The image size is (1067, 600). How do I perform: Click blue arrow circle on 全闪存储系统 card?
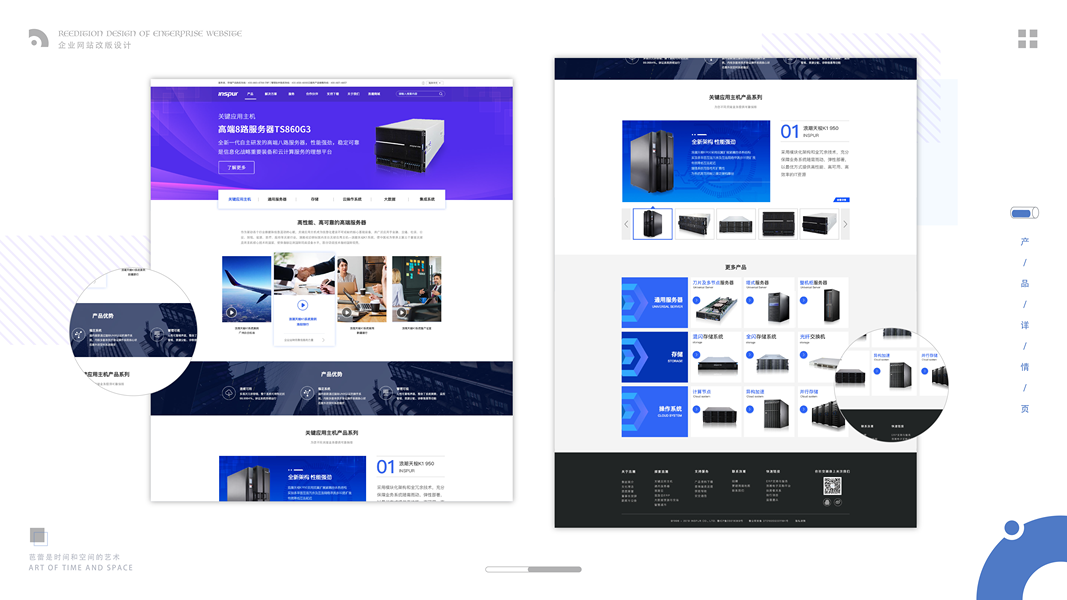[750, 354]
